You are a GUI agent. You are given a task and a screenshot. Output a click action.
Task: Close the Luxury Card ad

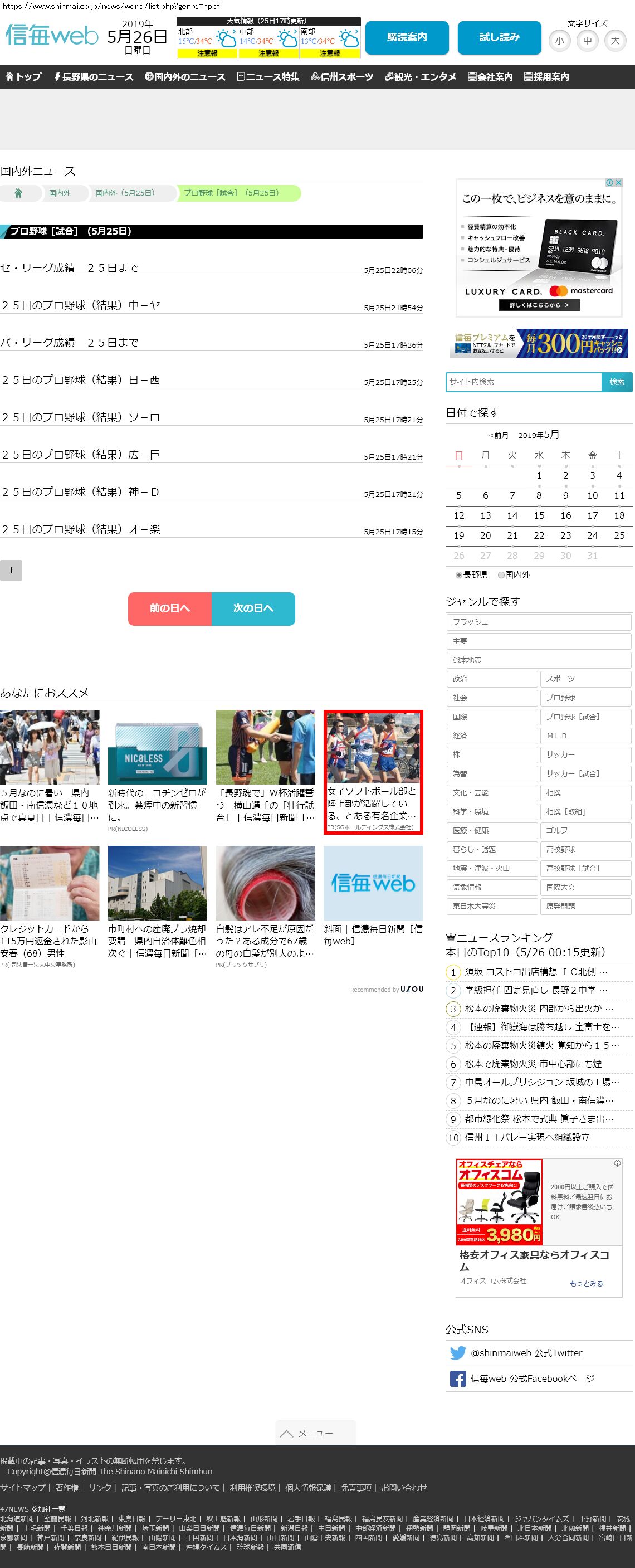point(618,183)
